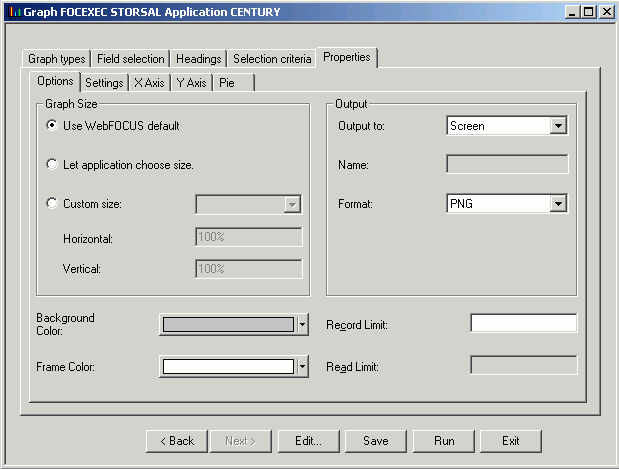Select the Options sub-tab
Image resolution: width=619 pixels, height=469 pixels.
pyautogui.click(x=55, y=81)
